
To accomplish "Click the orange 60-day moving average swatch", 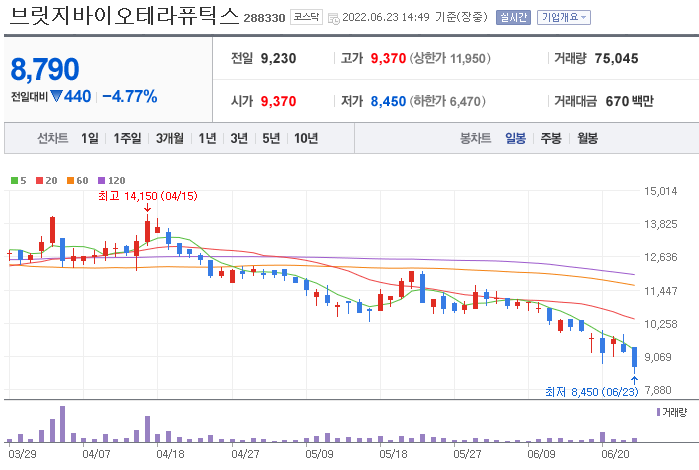I will [70, 181].
